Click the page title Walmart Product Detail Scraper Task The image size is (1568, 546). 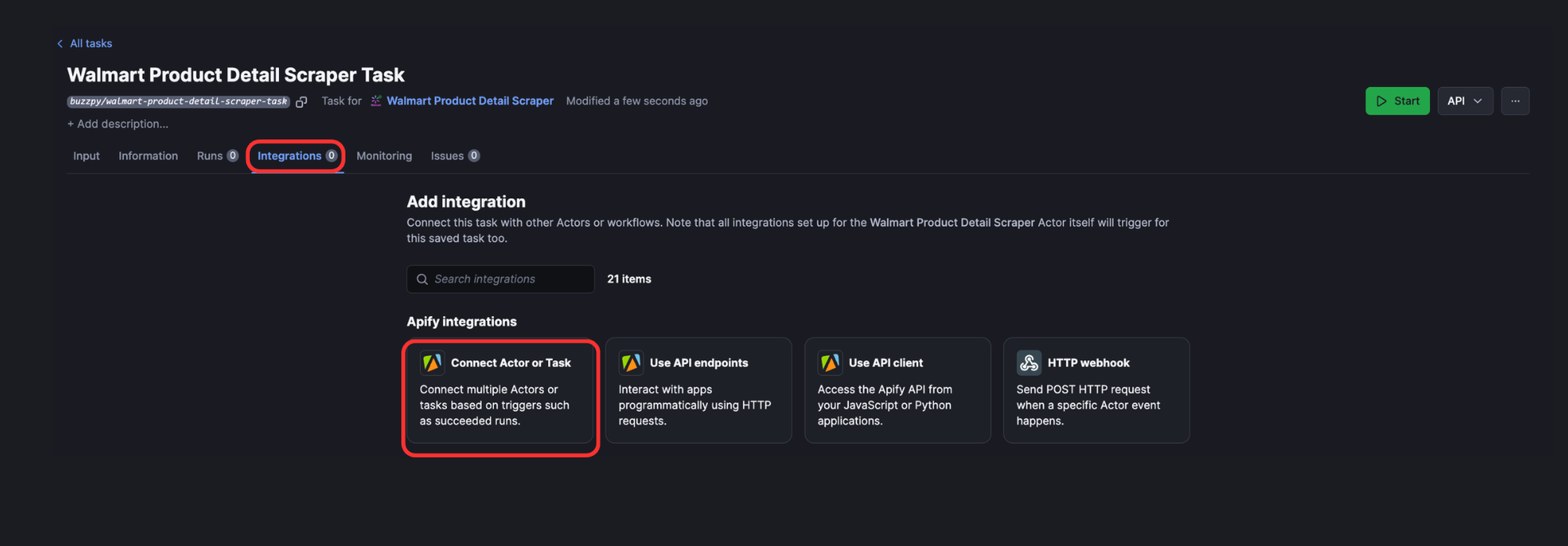[236, 75]
